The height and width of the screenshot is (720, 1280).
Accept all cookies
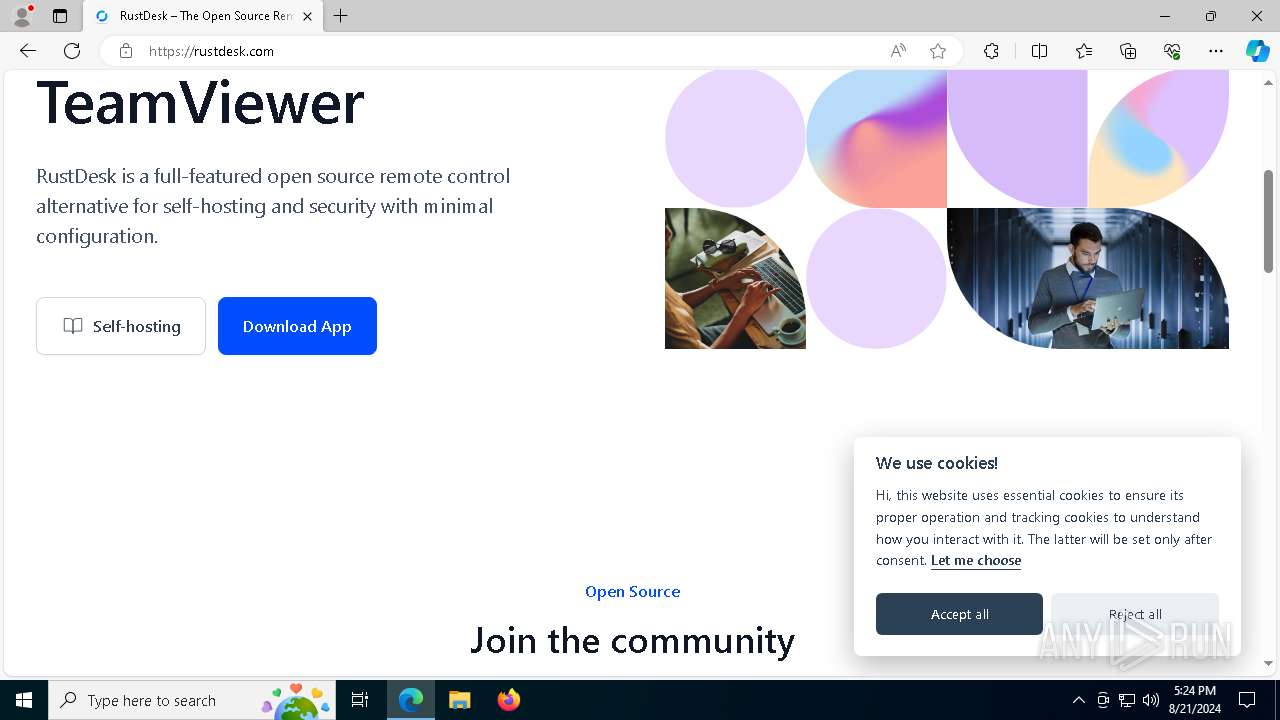pyautogui.click(x=959, y=614)
